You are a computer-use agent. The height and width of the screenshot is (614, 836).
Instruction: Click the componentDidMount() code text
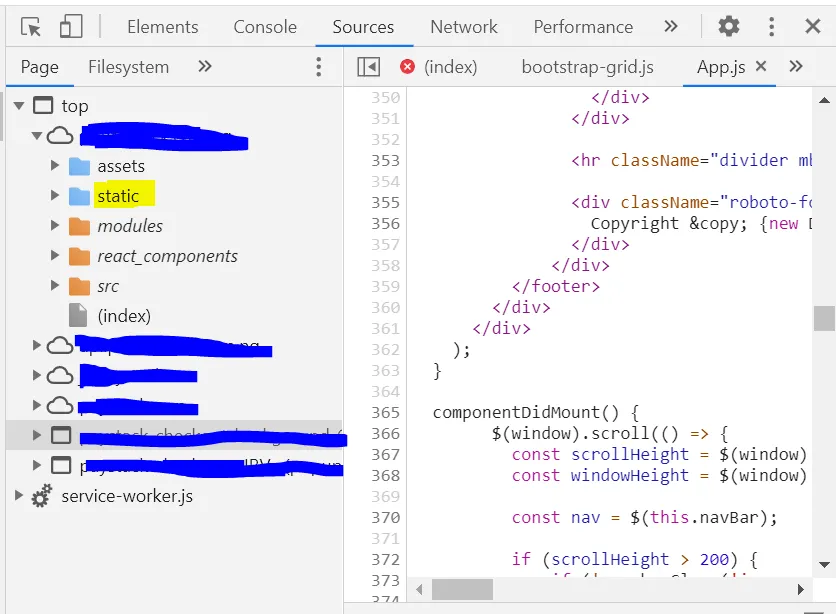tap(526, 413)
